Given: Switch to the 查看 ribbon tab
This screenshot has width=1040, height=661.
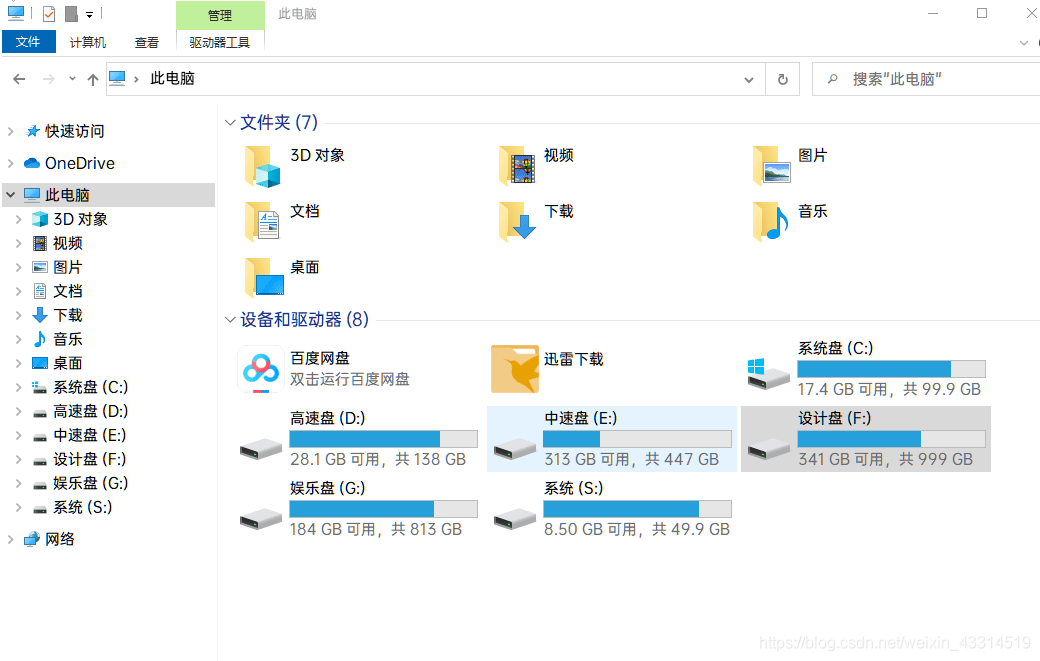Looking at the screenshot, I should [x=146, y=42].
